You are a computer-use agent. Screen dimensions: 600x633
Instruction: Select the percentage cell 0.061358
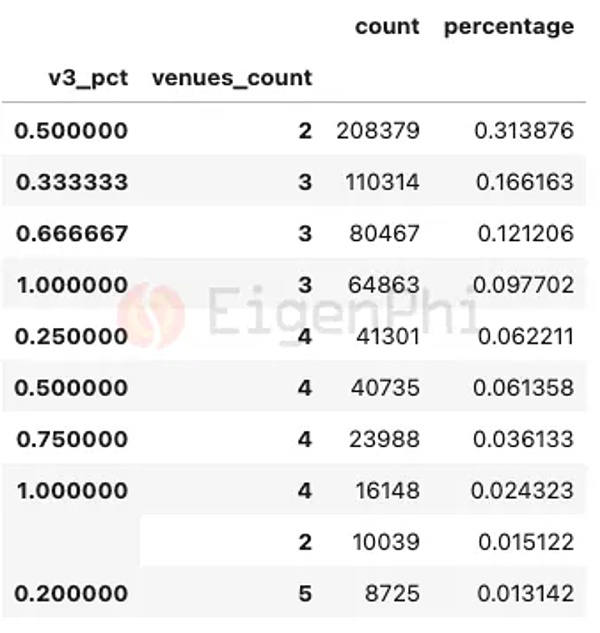click(524, 388)
